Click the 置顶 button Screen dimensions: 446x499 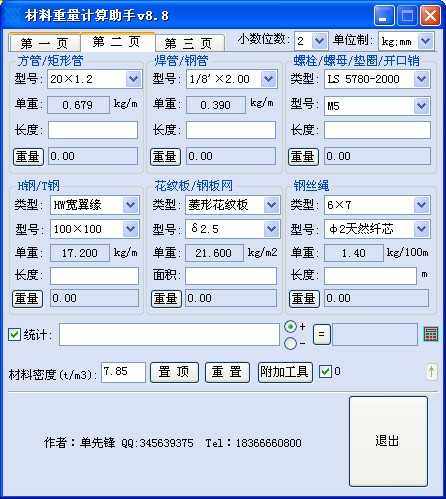[x=174, y=372]
